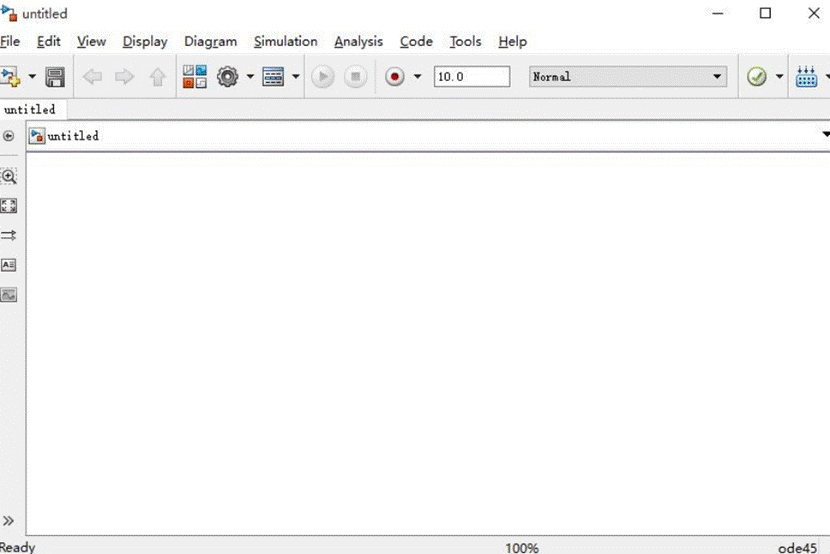Select the untitled model tab
Screen dimensions: 830x554
(32, 110)
